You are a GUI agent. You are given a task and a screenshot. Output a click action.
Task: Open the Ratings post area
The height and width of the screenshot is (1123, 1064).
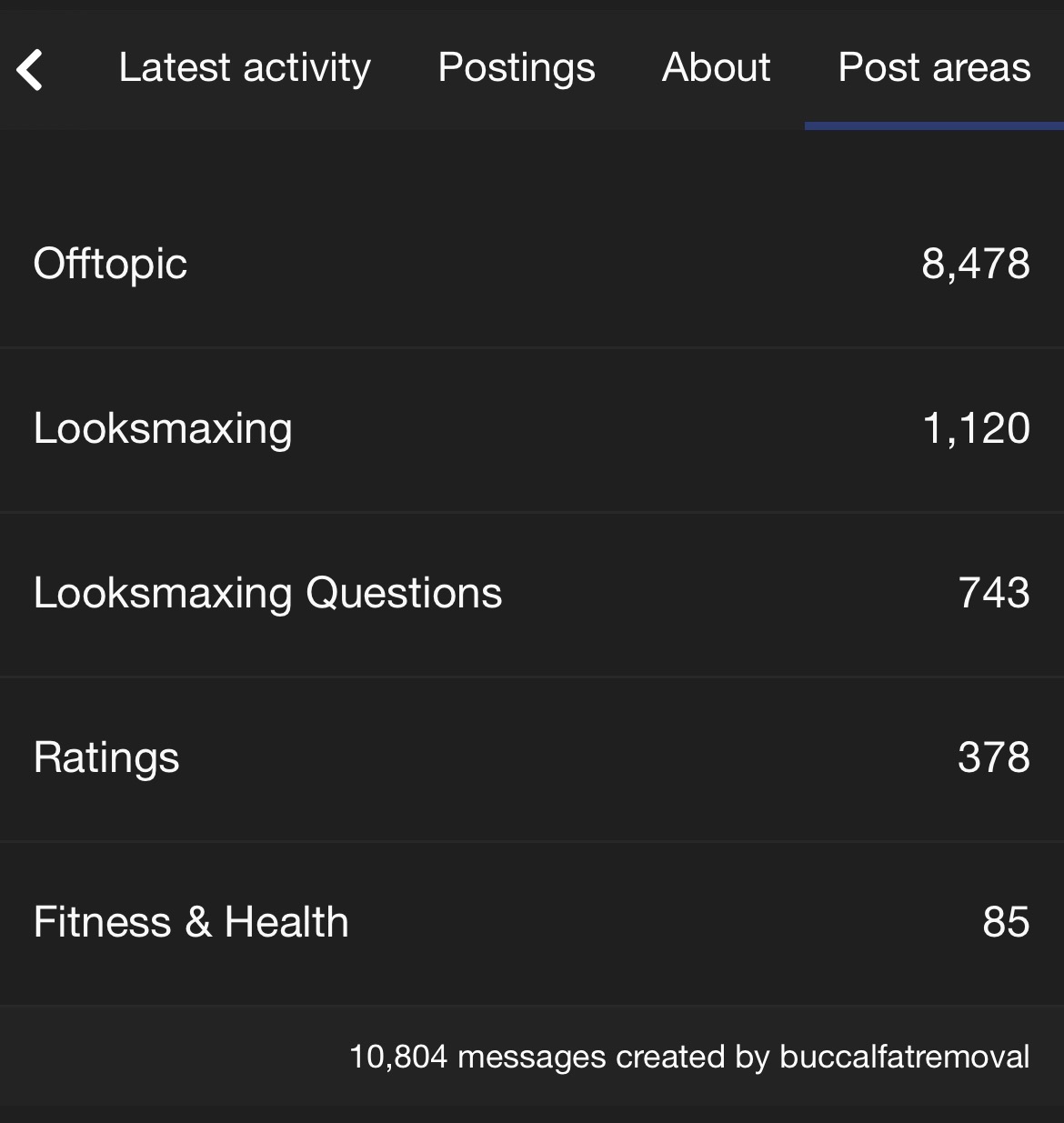coord(106,758)
